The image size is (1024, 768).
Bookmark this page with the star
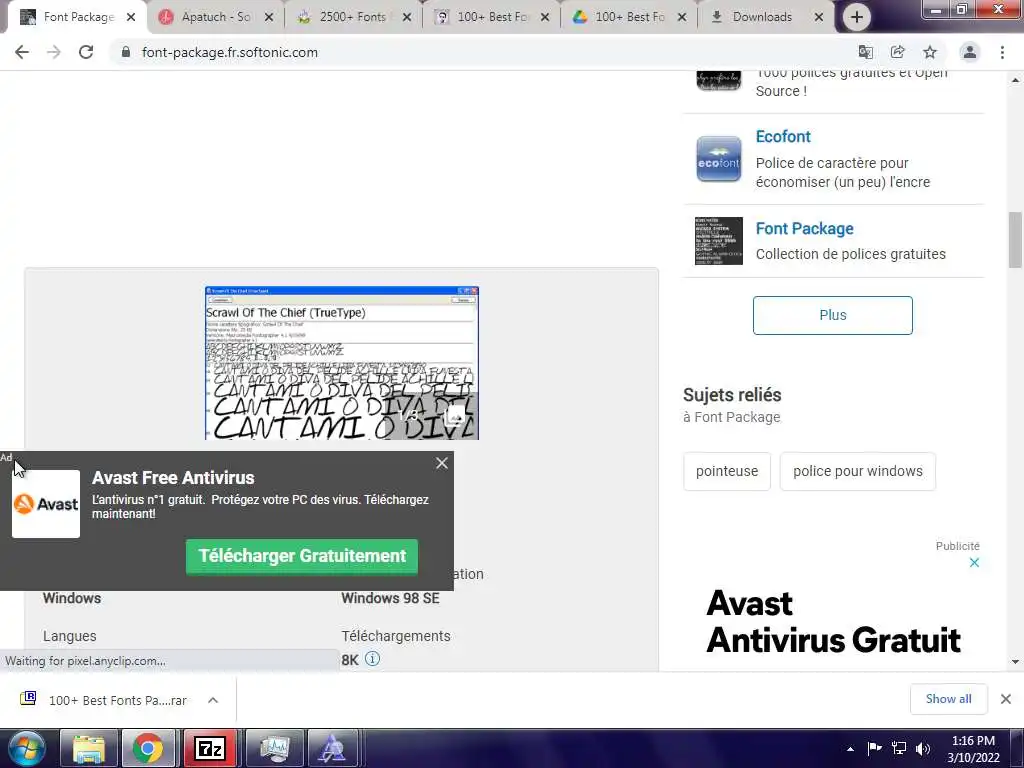click(x=930, y=52)
